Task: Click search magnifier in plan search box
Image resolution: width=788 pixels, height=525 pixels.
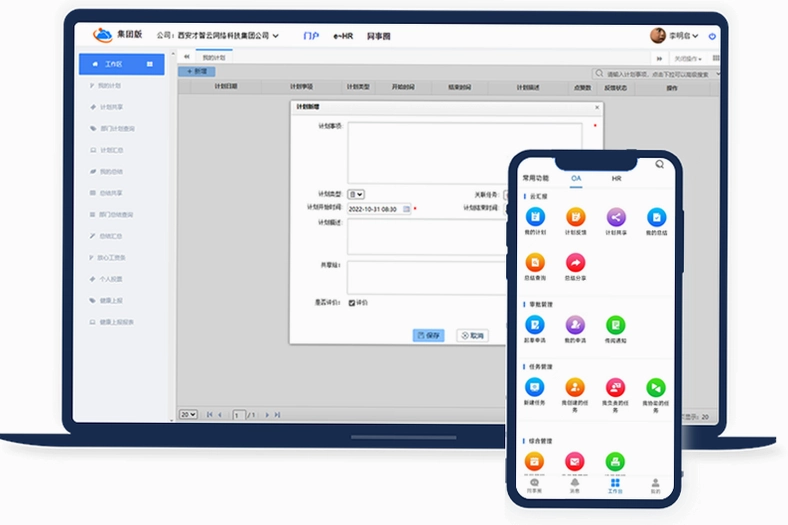Action: (599, 74)
